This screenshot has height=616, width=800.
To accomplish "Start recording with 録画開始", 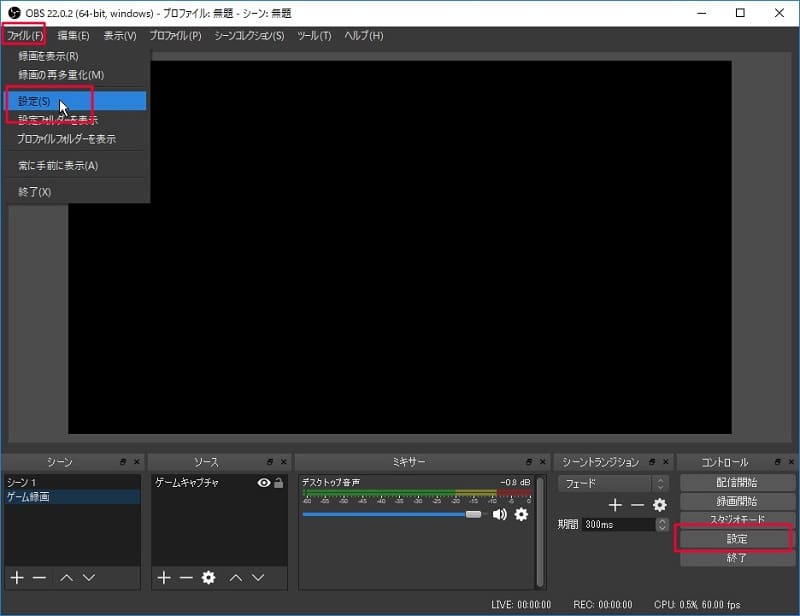I will click(x=738, y=503).
